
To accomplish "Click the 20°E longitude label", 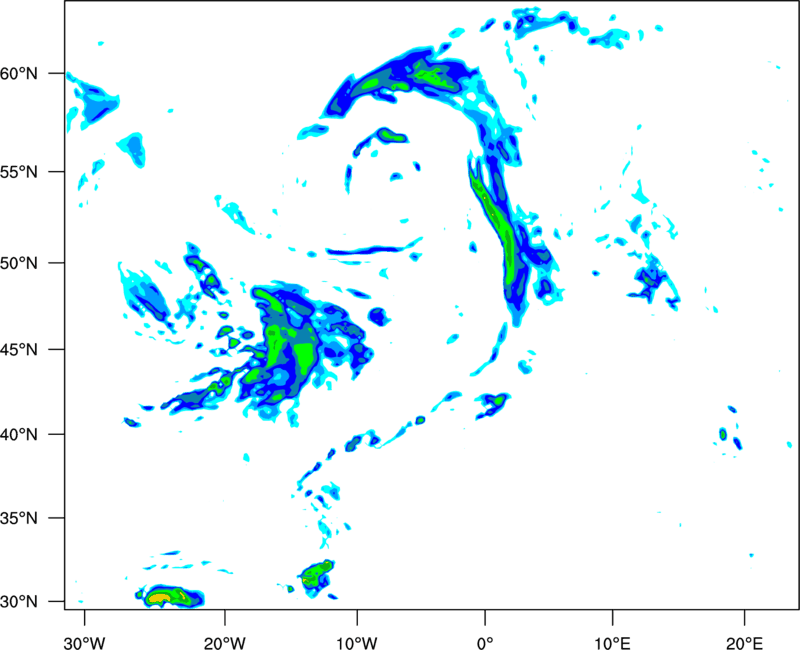I will point(744,643).
